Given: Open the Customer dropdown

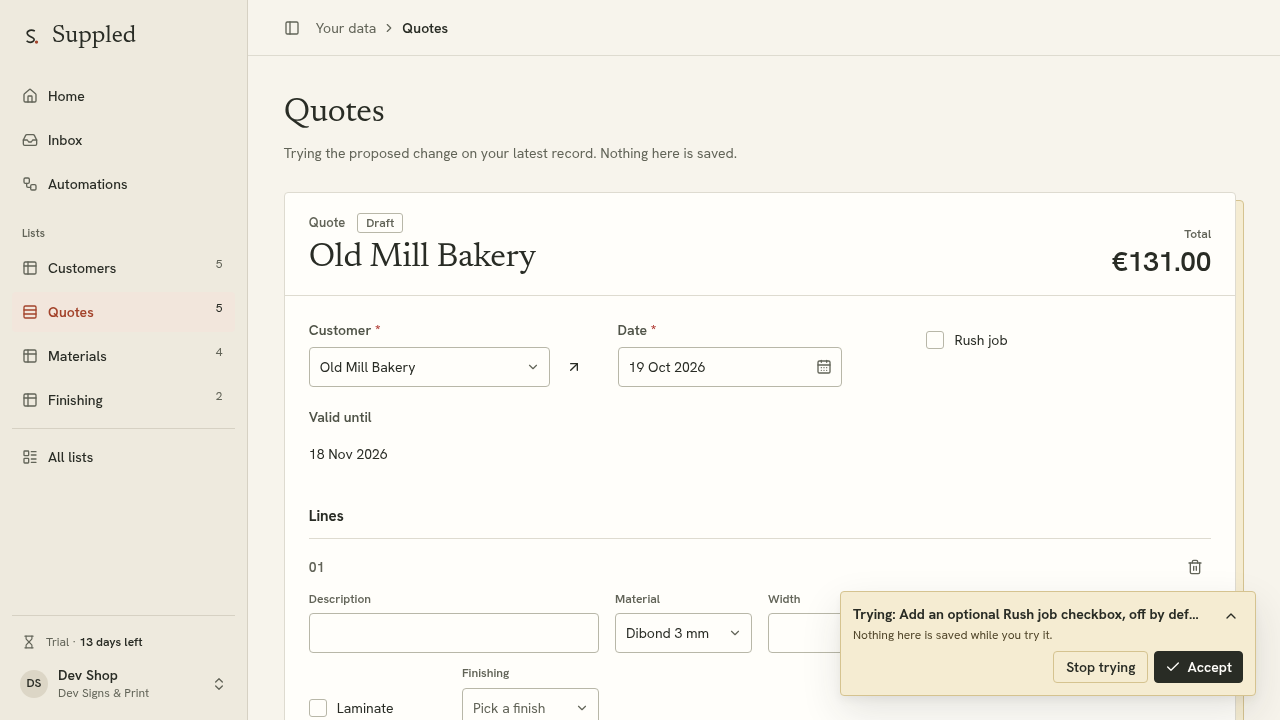Looking at the screenshot, I should [x=429, y=367].
